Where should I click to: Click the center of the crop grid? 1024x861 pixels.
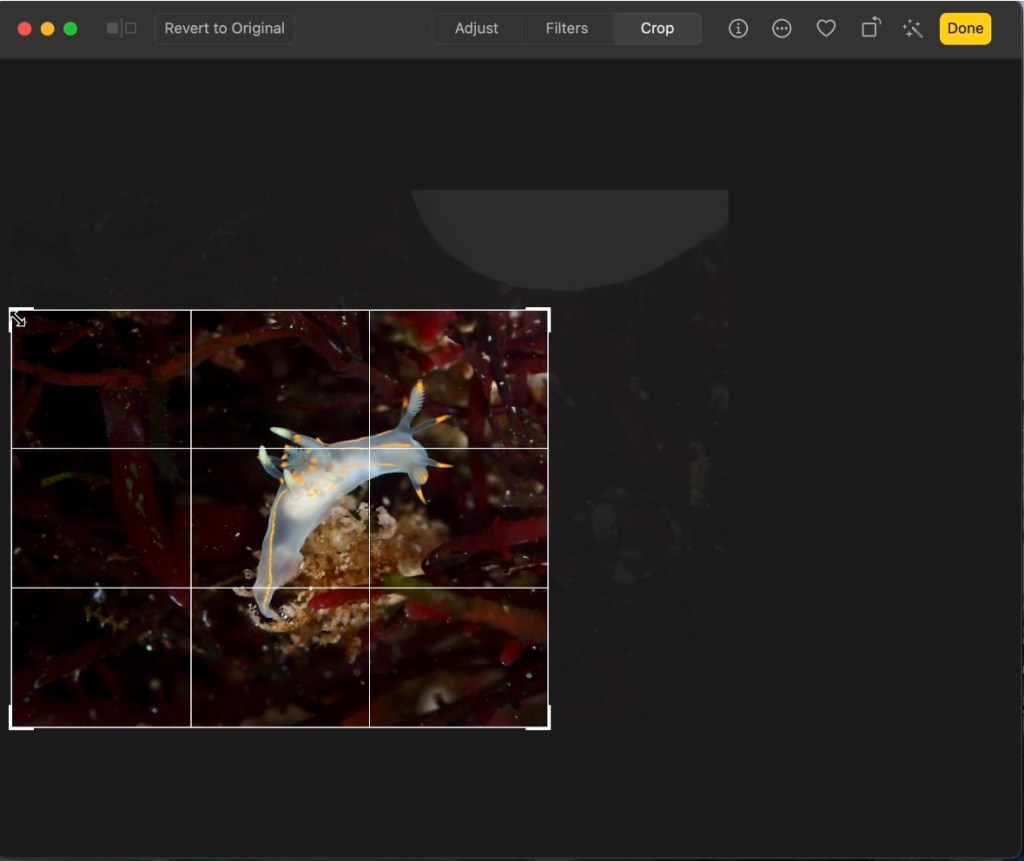[x=280, y=517]
